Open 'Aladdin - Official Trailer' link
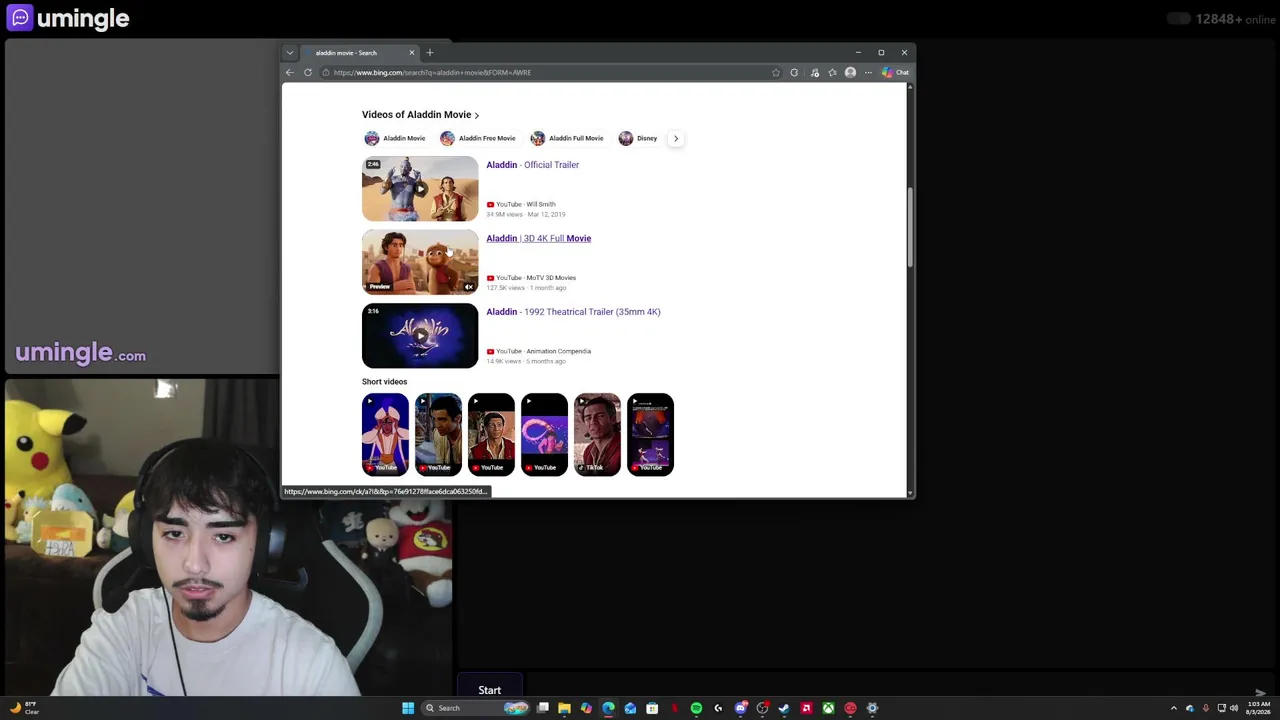 533,165
